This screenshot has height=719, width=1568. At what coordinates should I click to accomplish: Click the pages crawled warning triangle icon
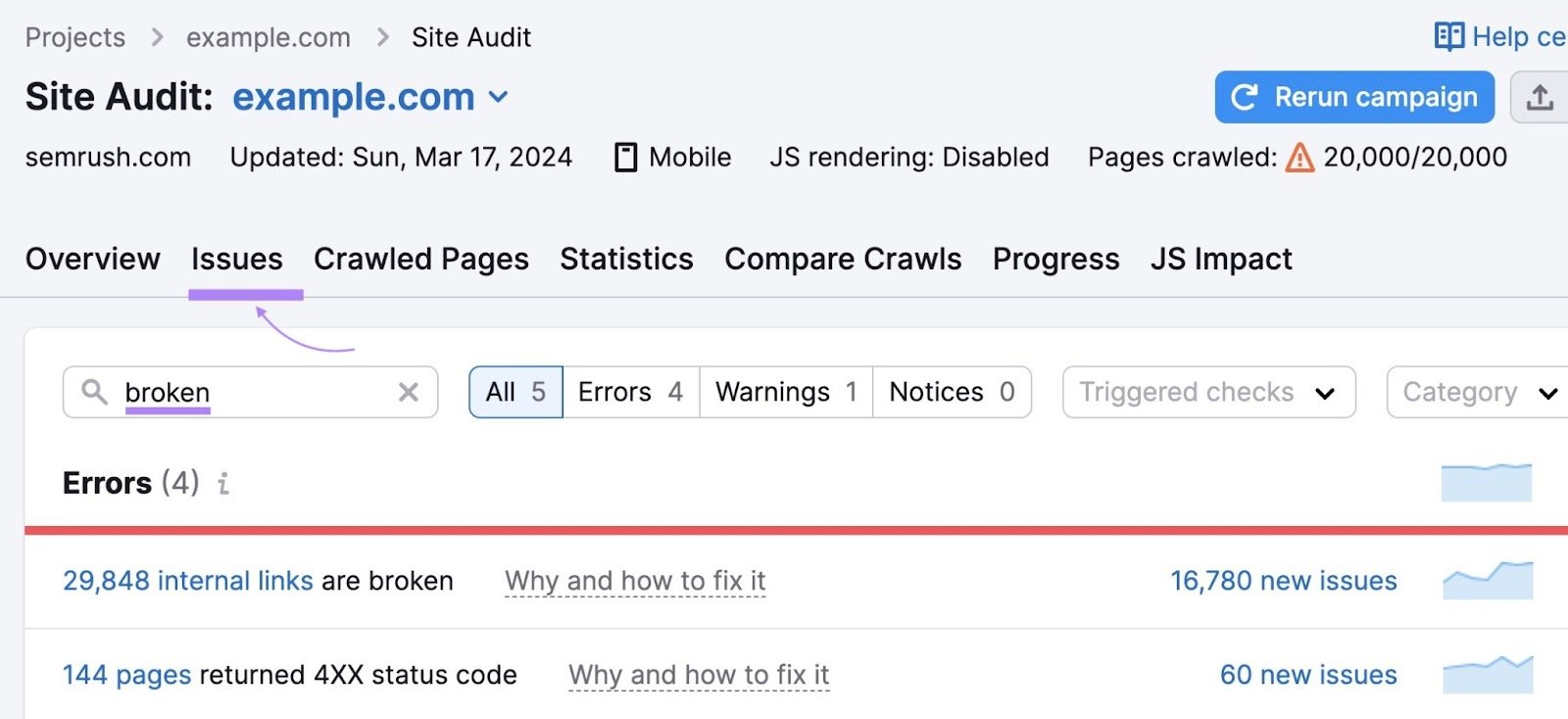[x=1299, y=158]
